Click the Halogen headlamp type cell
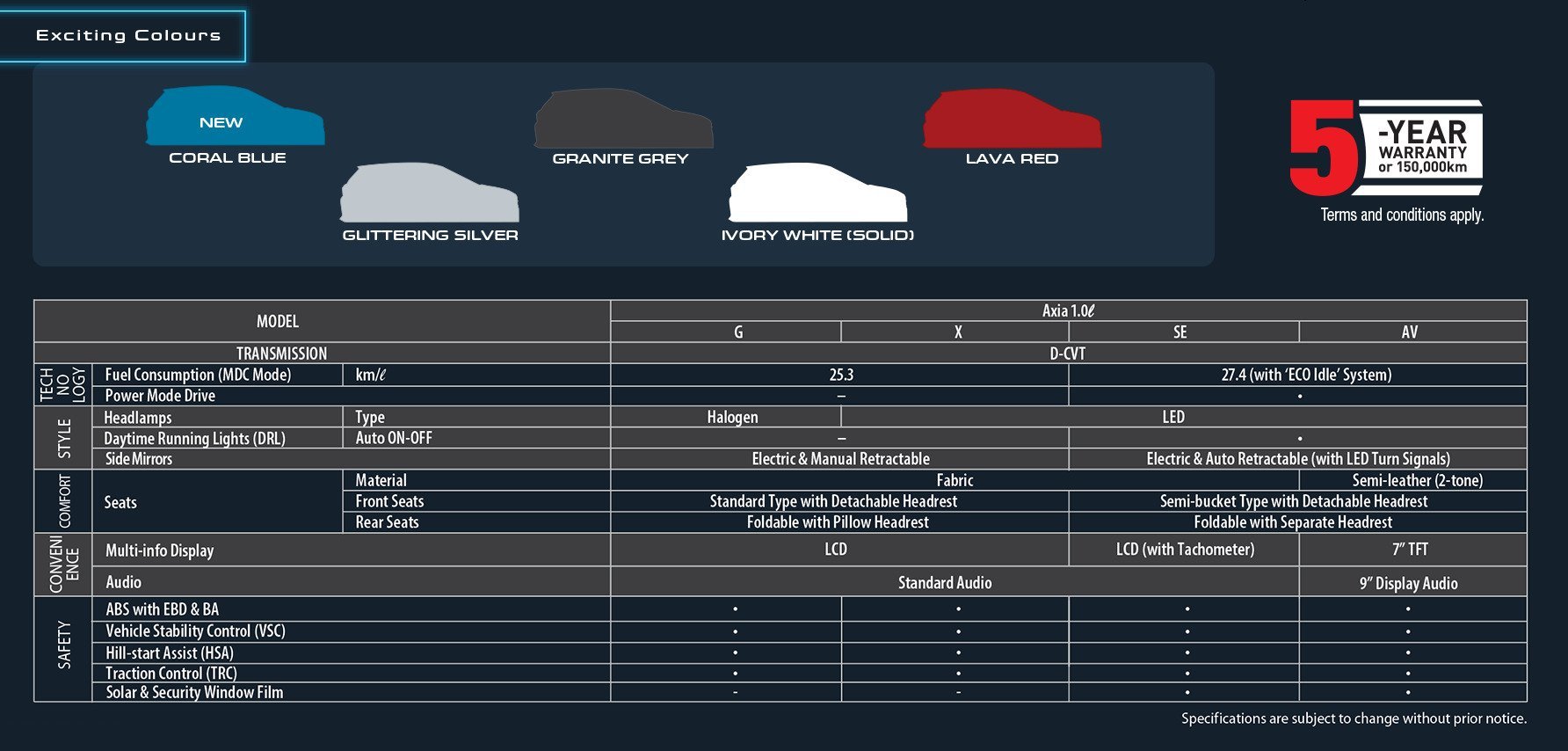1568x751 pixels. pyautogui.click(x=732, y=417)
